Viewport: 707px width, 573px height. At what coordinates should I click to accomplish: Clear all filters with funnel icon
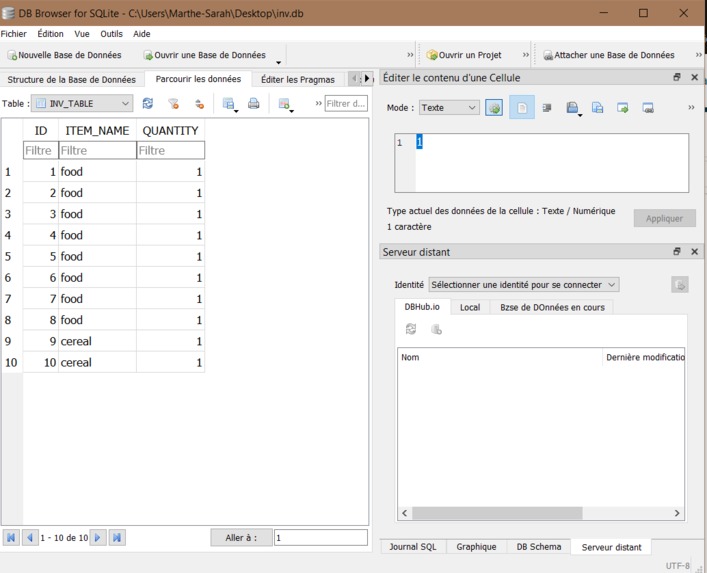pyautogui.click(x=174, y=104)
